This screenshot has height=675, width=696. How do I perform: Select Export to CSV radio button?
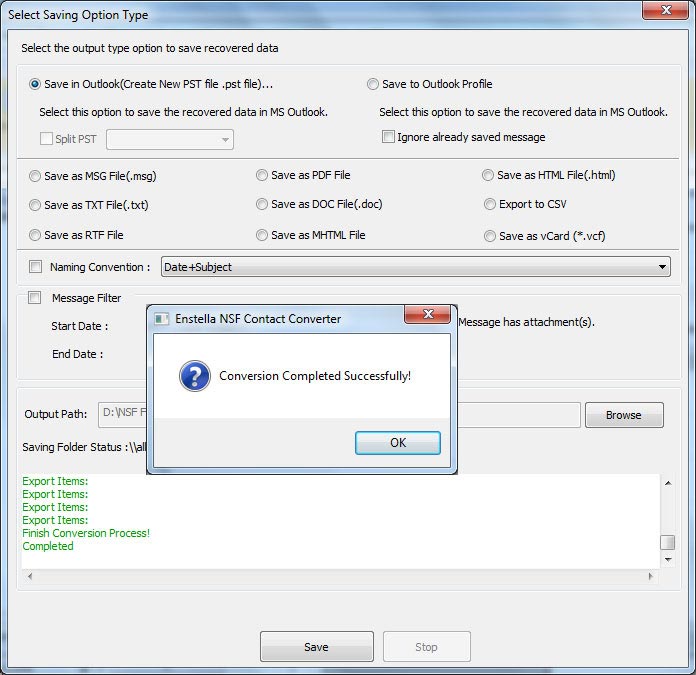point(489,205)
